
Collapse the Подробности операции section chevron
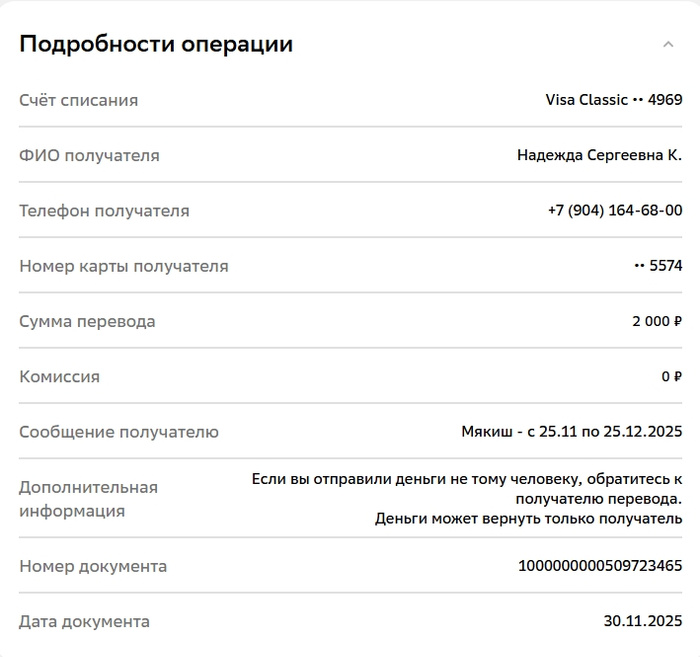coord(668,44)
